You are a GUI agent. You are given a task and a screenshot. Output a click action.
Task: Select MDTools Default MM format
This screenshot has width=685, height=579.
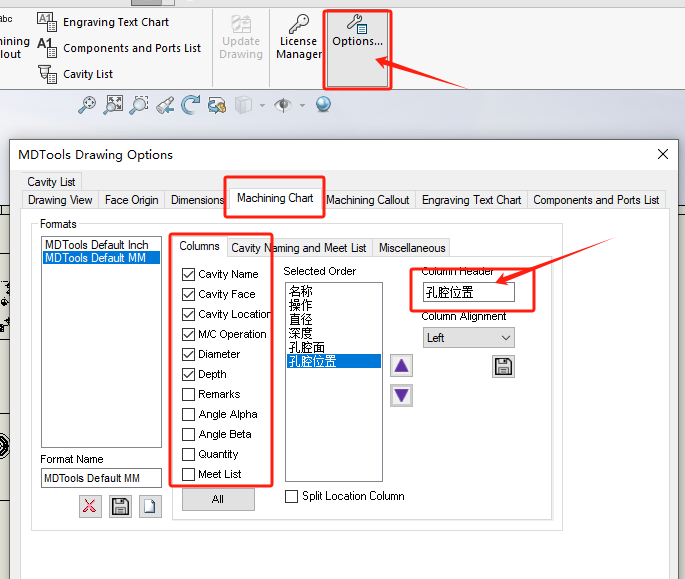[x=101, y=258]
